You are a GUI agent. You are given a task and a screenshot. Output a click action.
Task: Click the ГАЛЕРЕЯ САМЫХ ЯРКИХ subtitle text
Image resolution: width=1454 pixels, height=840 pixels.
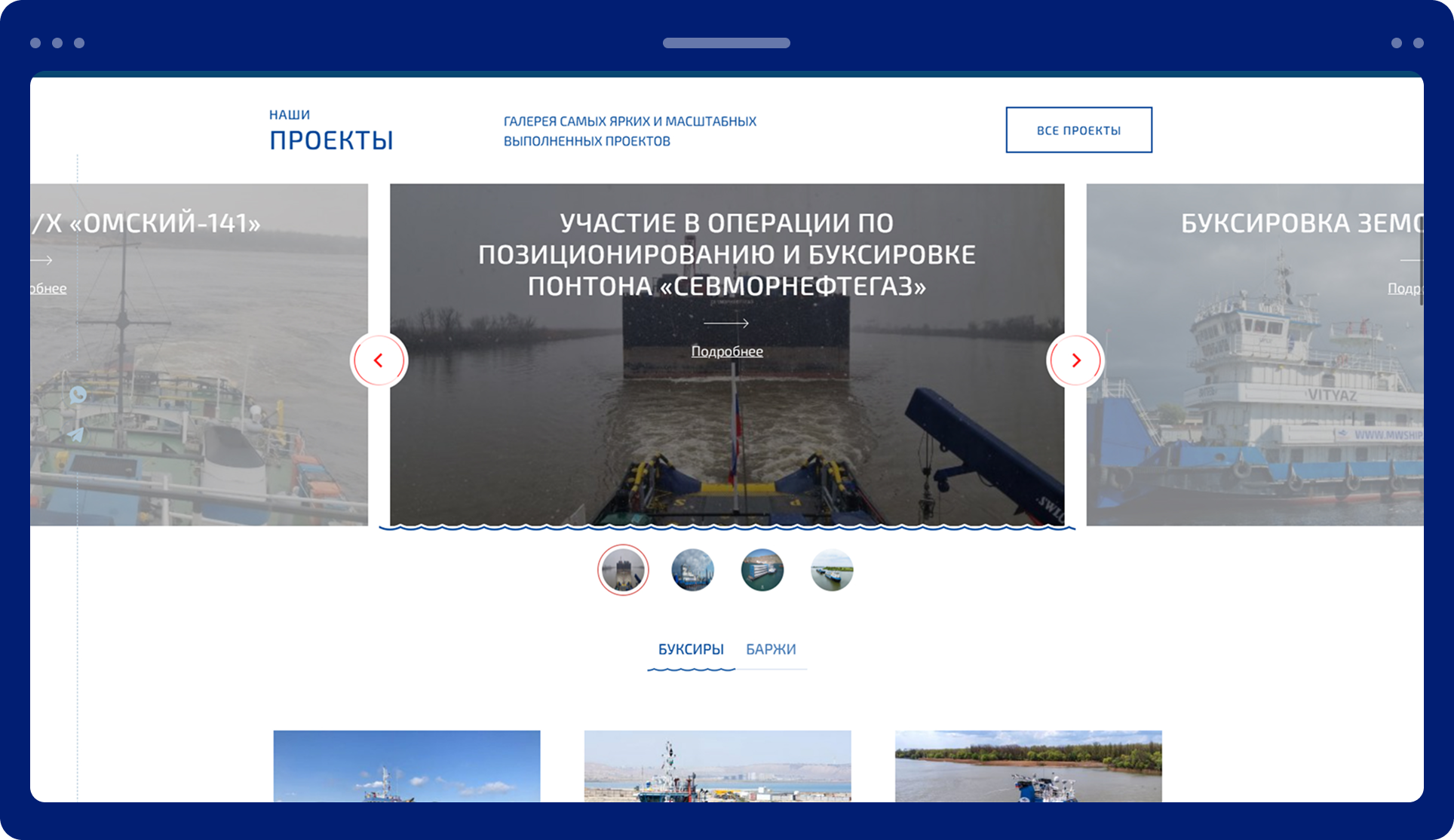[x=630, y=131]
